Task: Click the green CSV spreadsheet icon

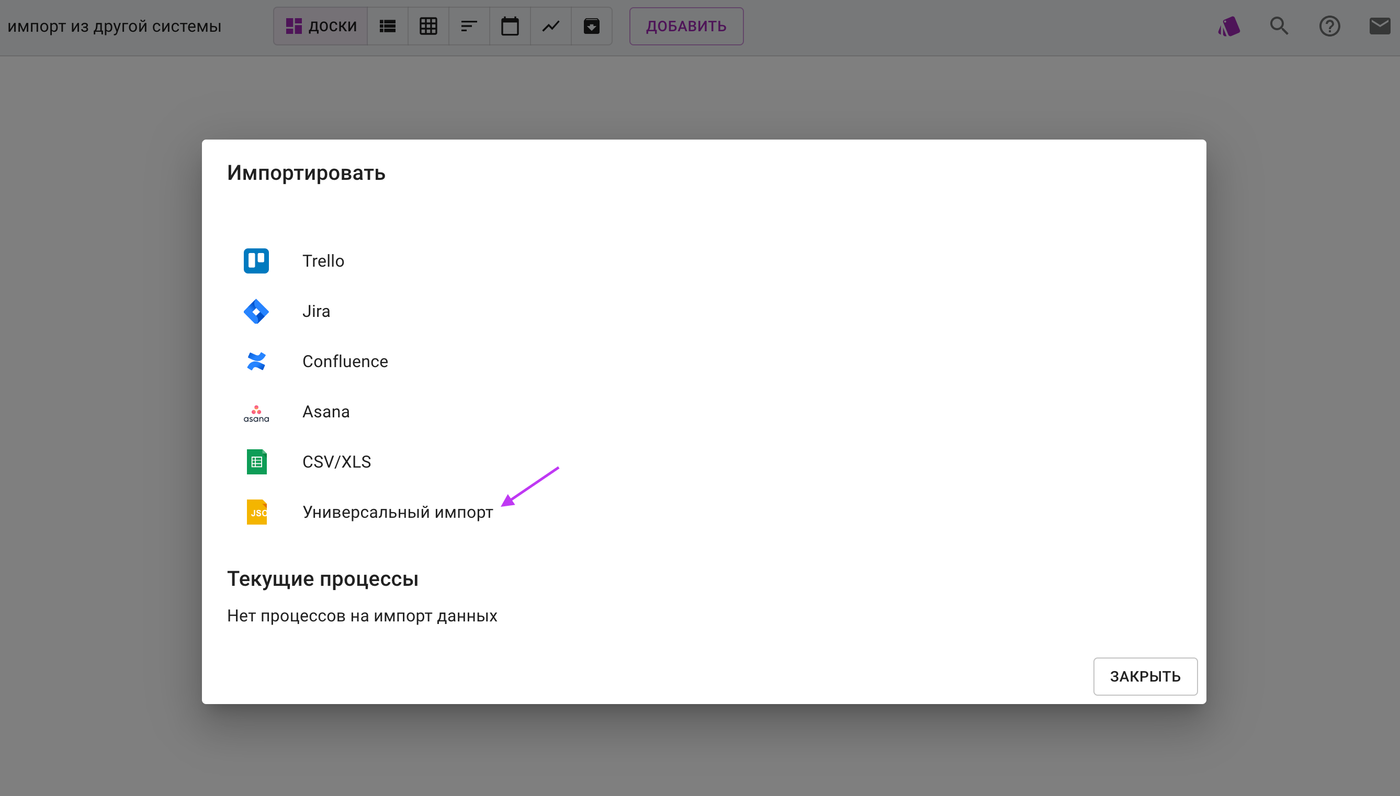Action: [x=256, y=461]
